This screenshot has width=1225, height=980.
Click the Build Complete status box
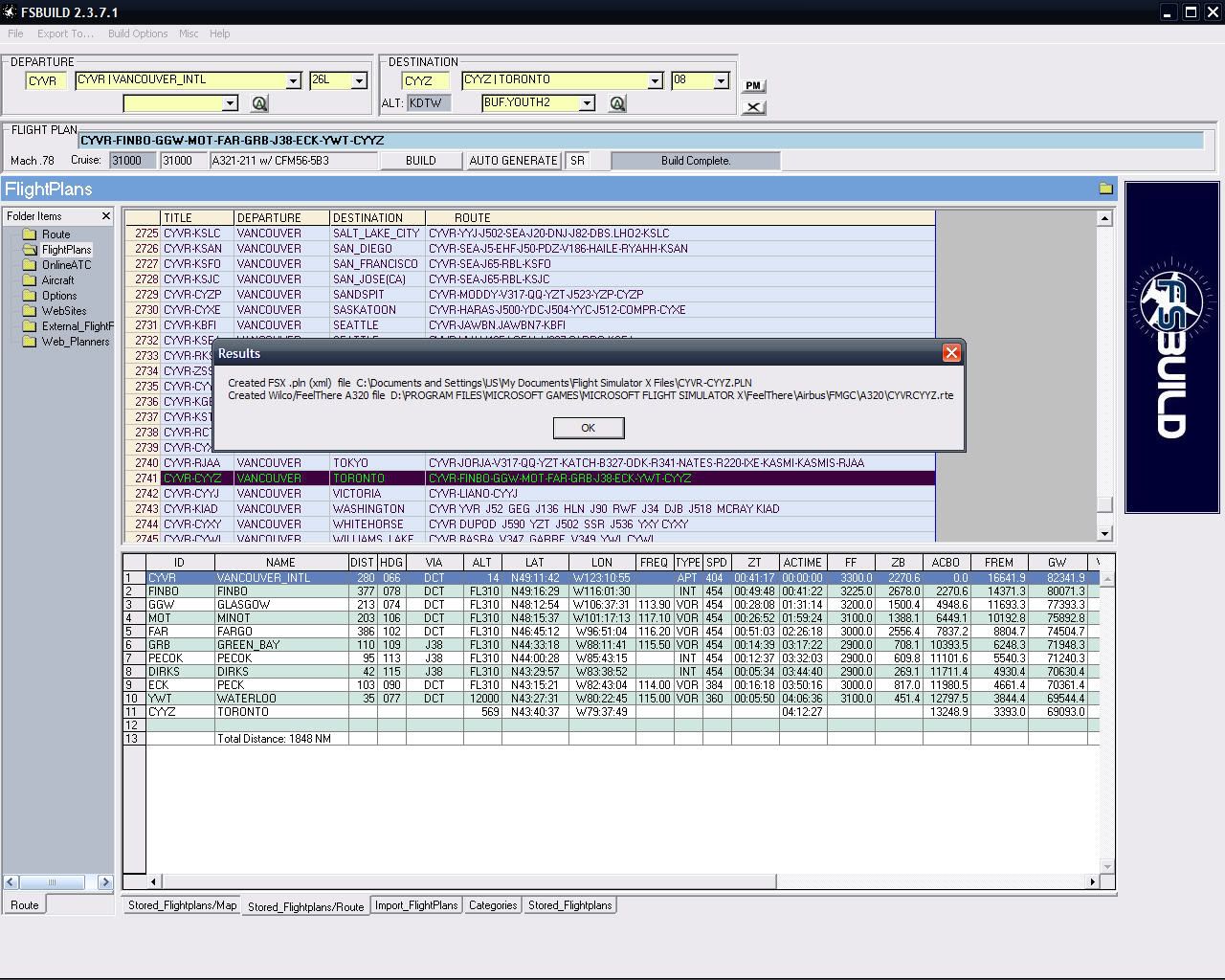(x=696, y=161)
